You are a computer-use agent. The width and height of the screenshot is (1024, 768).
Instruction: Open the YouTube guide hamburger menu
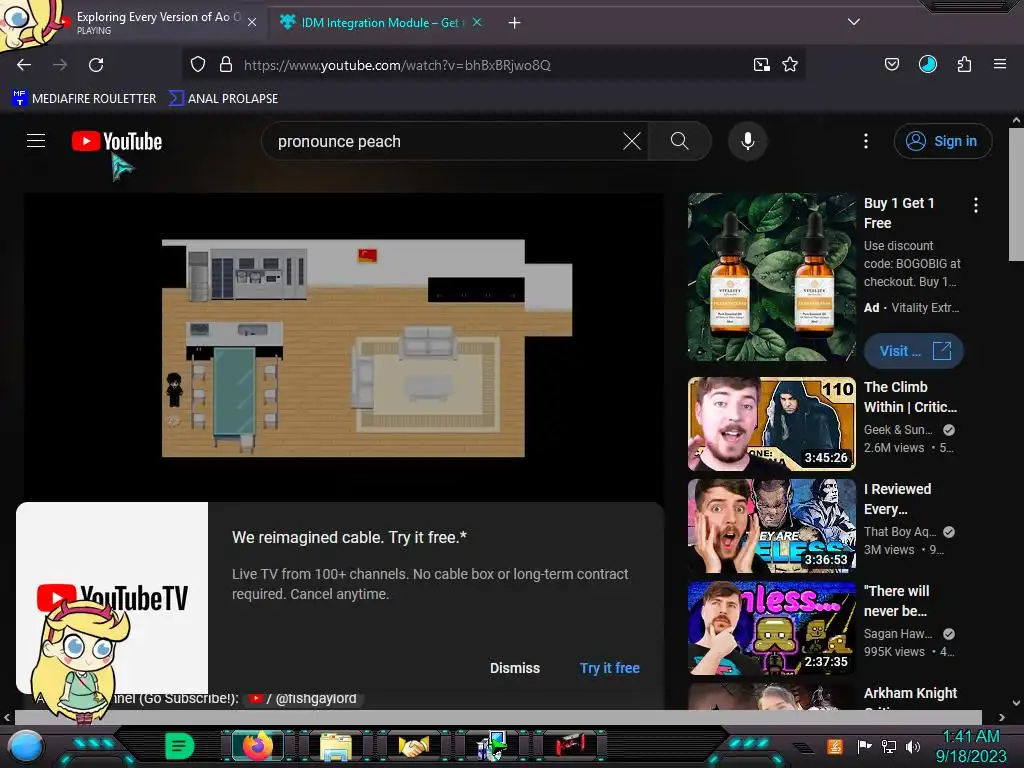pos(36,141)
